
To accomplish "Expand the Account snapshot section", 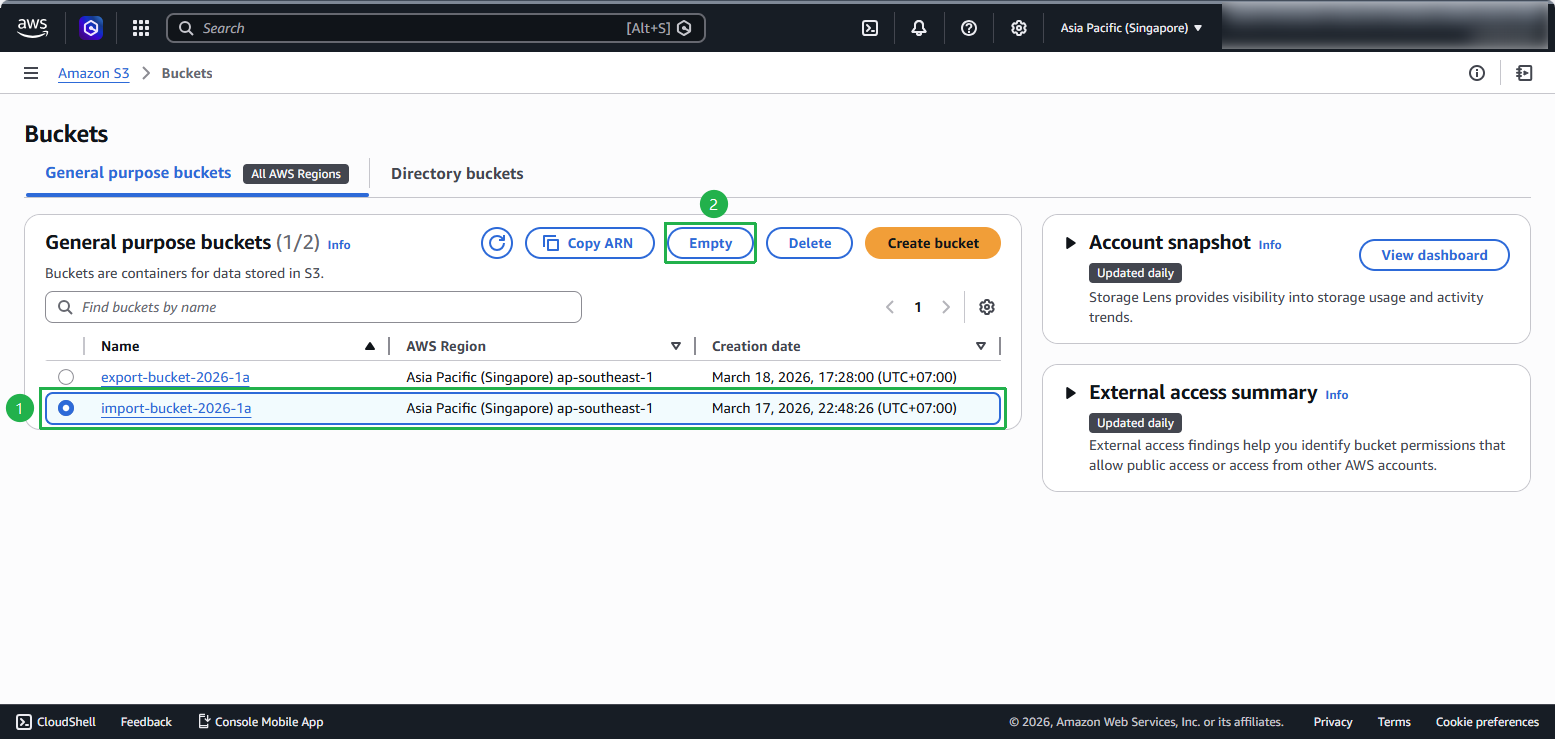I will pos(1071,243).
